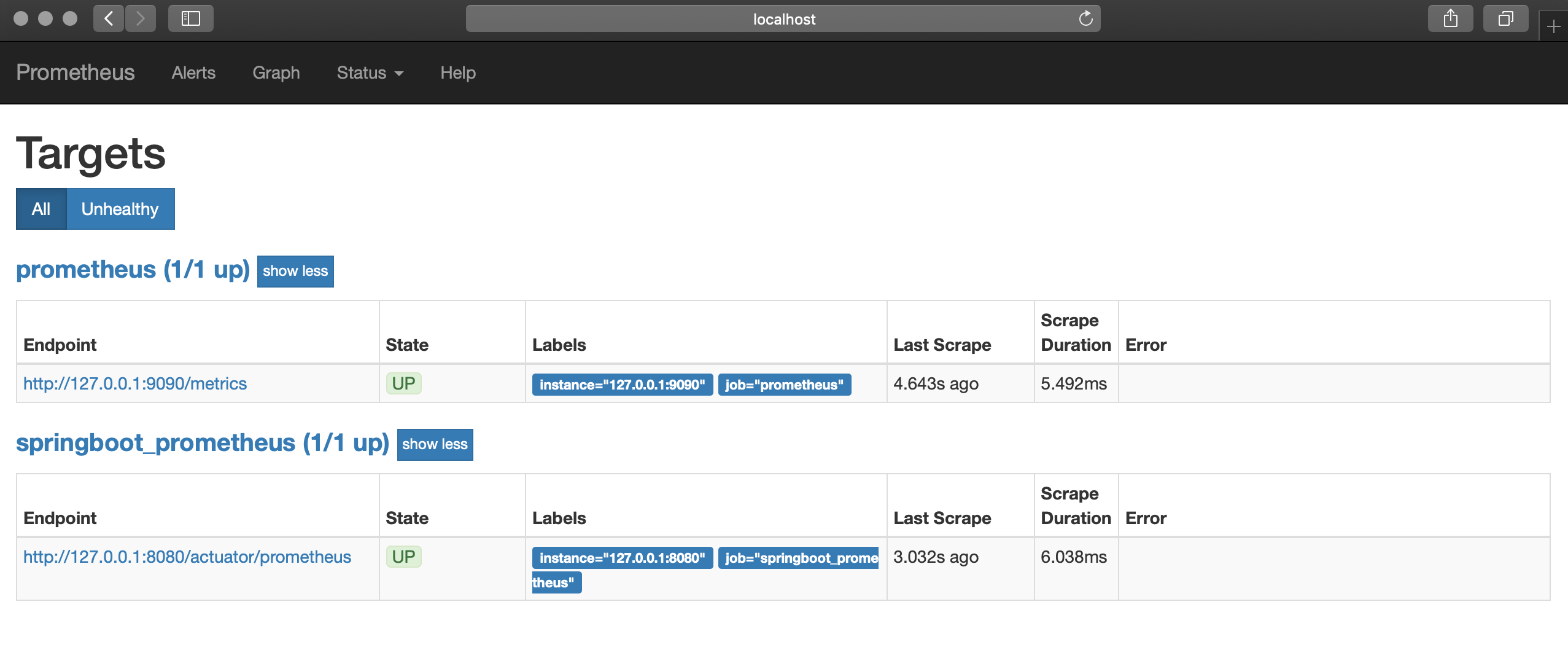
Task: Click the reload page icon
Action: (x=1085, y=18)
